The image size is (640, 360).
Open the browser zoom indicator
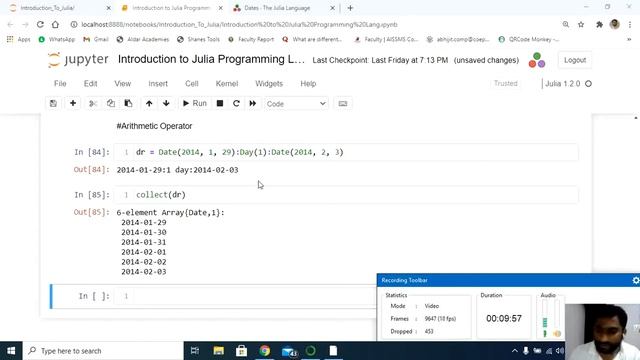(566, 24)
